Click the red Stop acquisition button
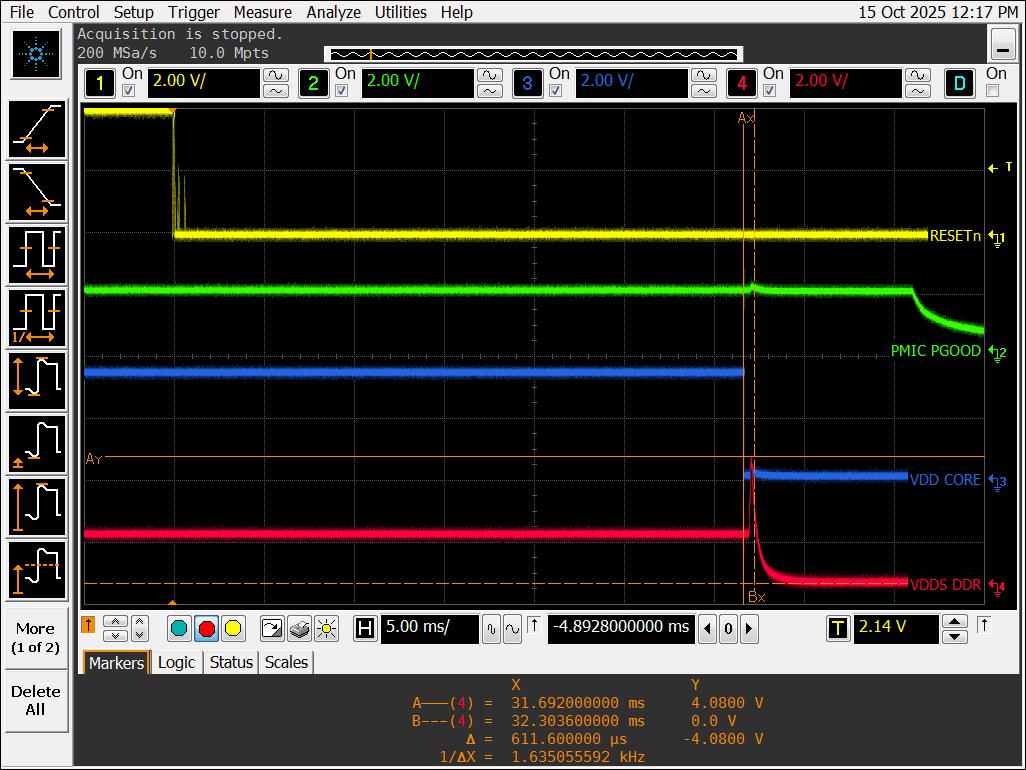Viewport: 1026px width, 770px height. 206,629
